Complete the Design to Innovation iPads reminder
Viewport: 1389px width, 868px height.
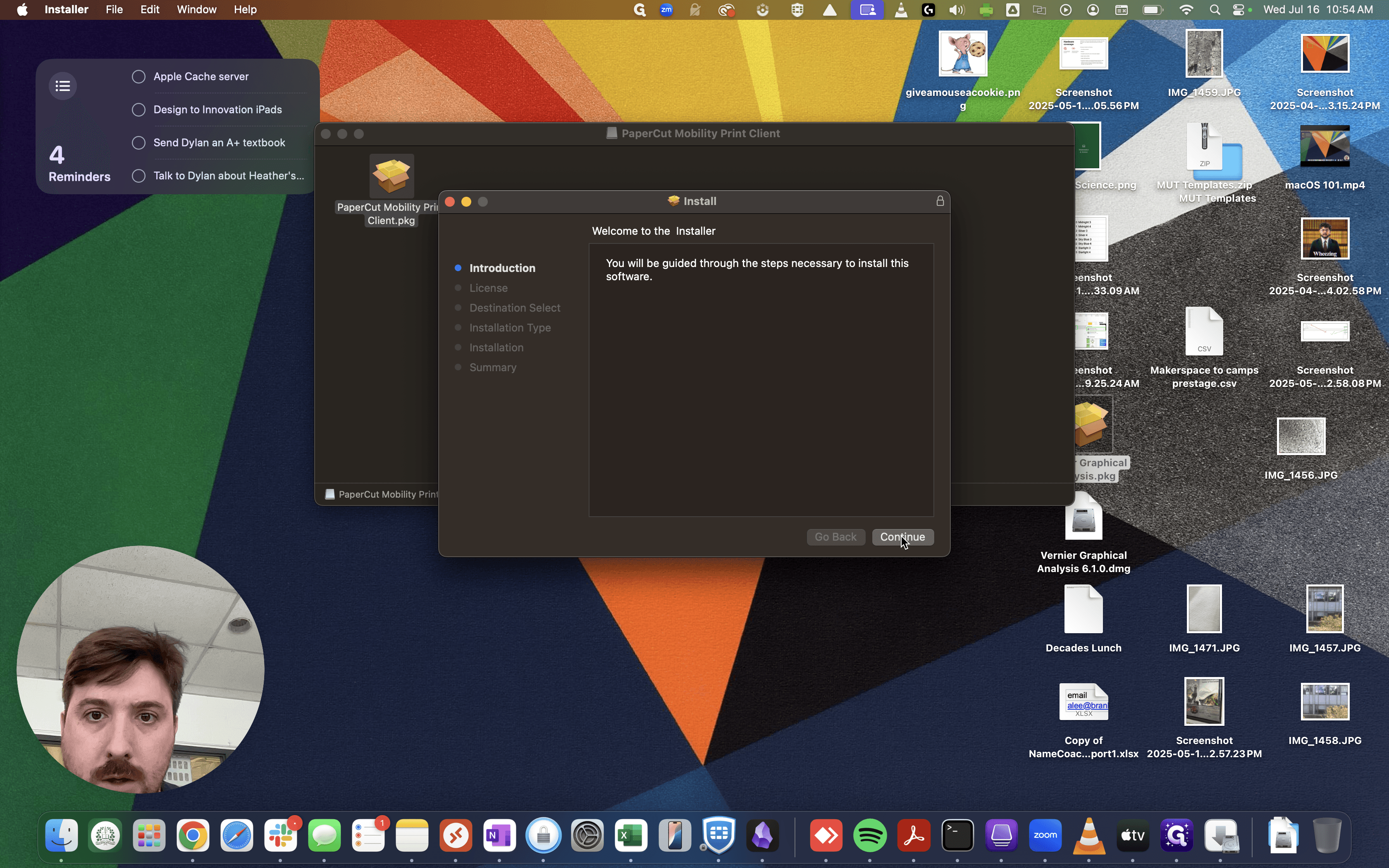(139, 110)
